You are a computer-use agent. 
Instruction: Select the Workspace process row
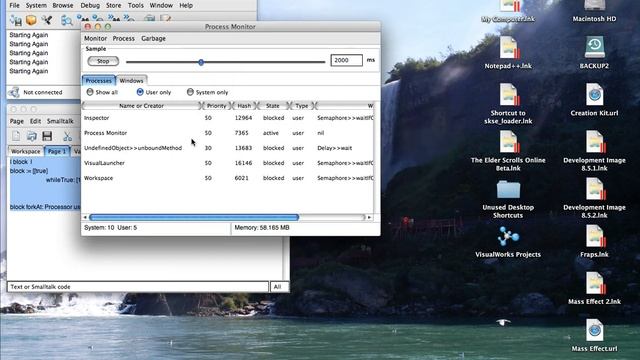click(228, 178)
